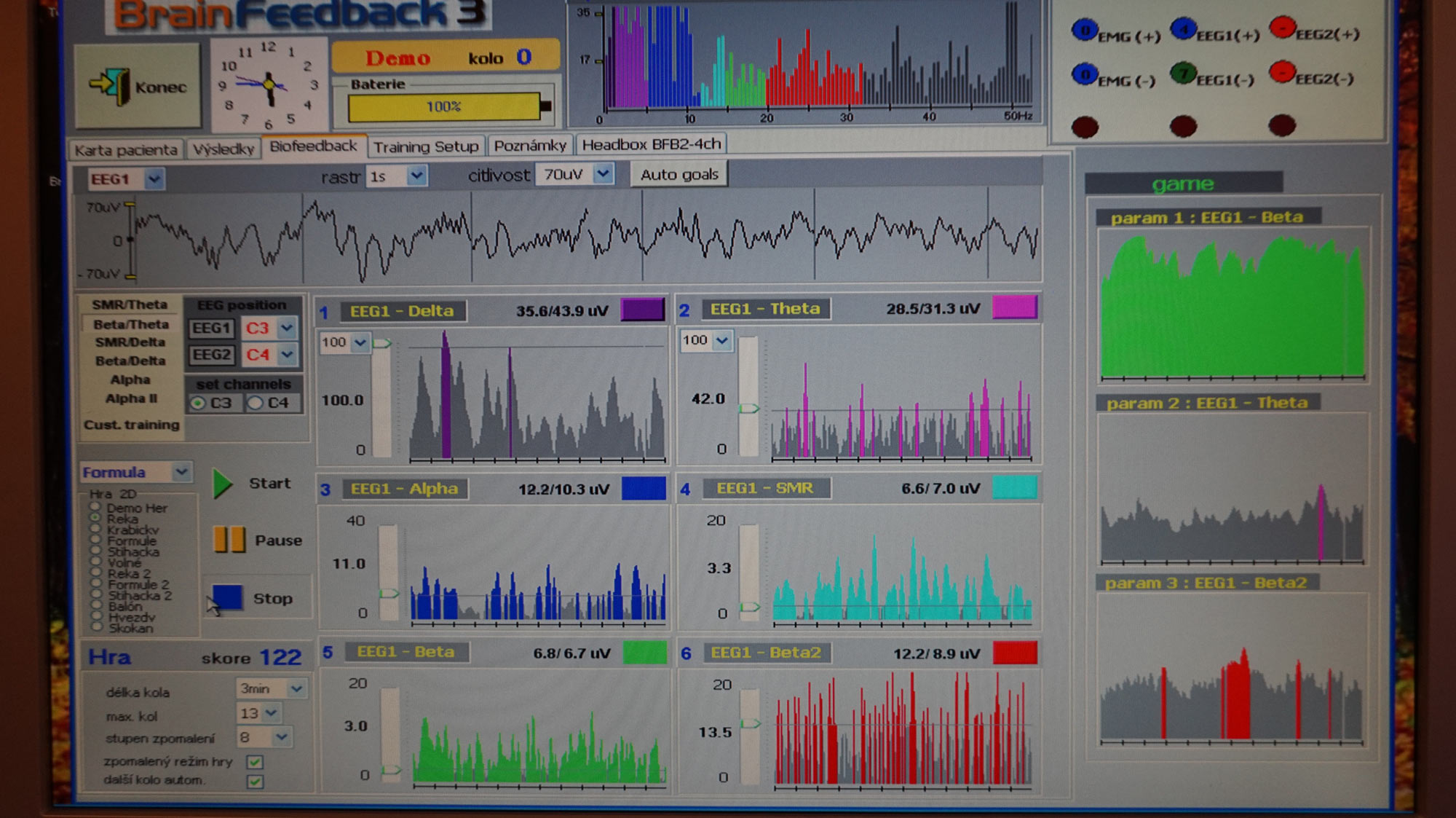This screenshot has height=818, width=1456.
Task: Click the Beta2 threshold slider handle
Action: pyautogui.click(x=750, y=723)
